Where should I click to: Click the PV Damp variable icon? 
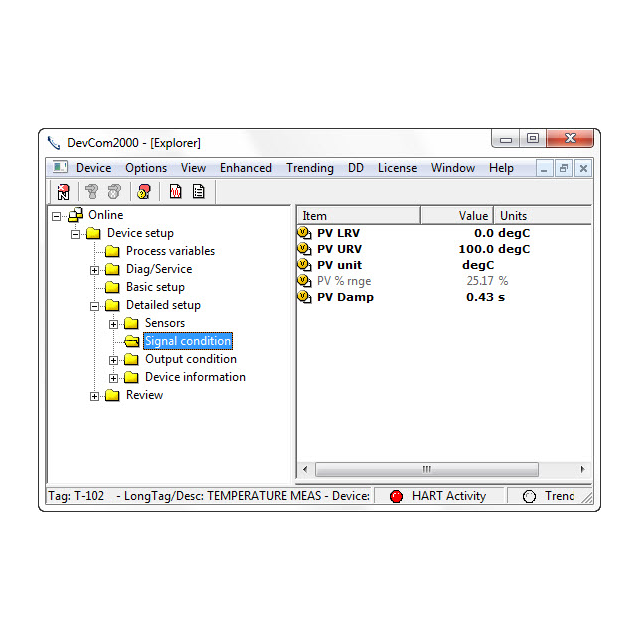[x=304, y=297]
